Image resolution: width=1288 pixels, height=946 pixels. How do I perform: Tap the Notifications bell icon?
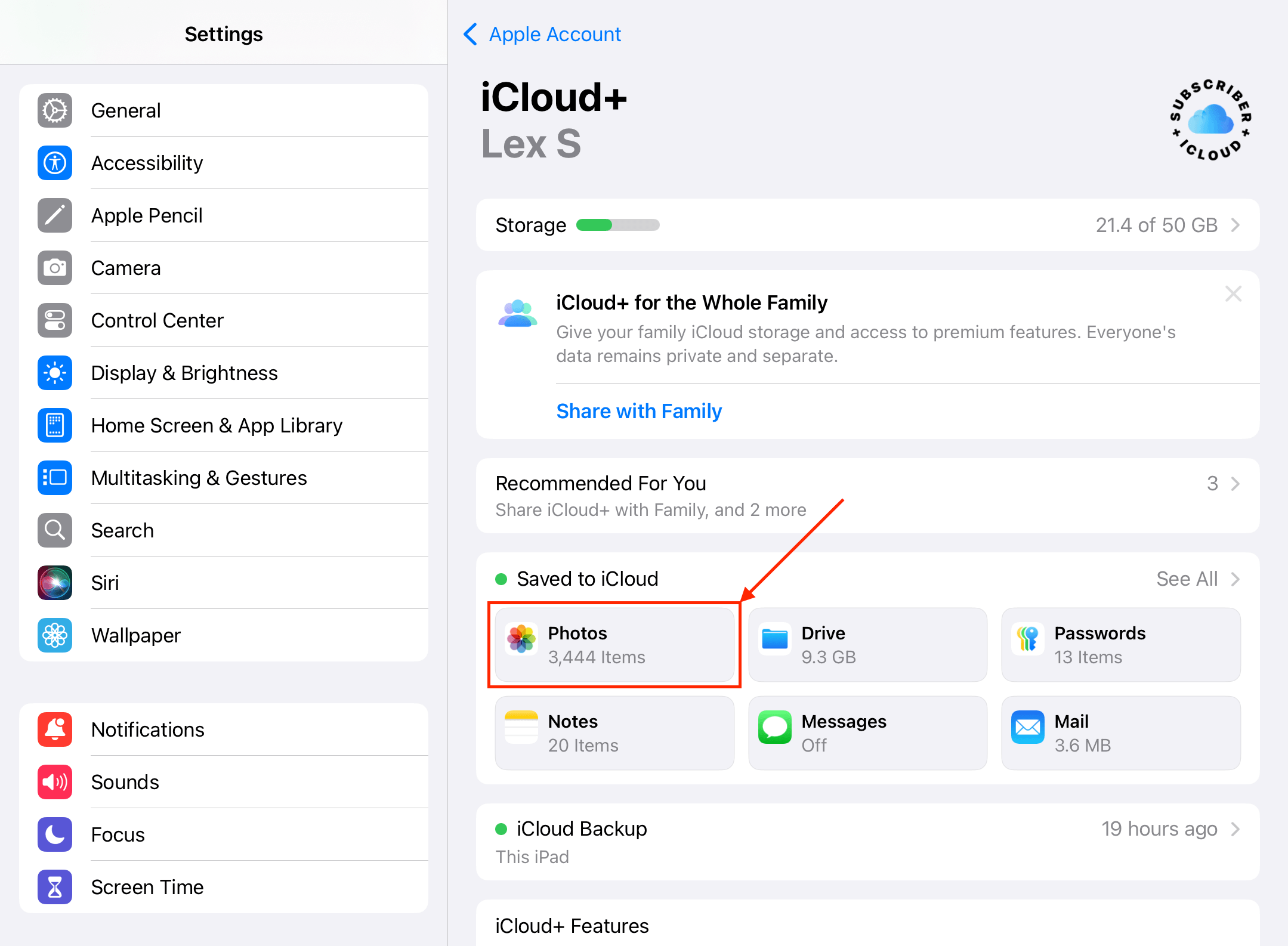coord(55,729)
